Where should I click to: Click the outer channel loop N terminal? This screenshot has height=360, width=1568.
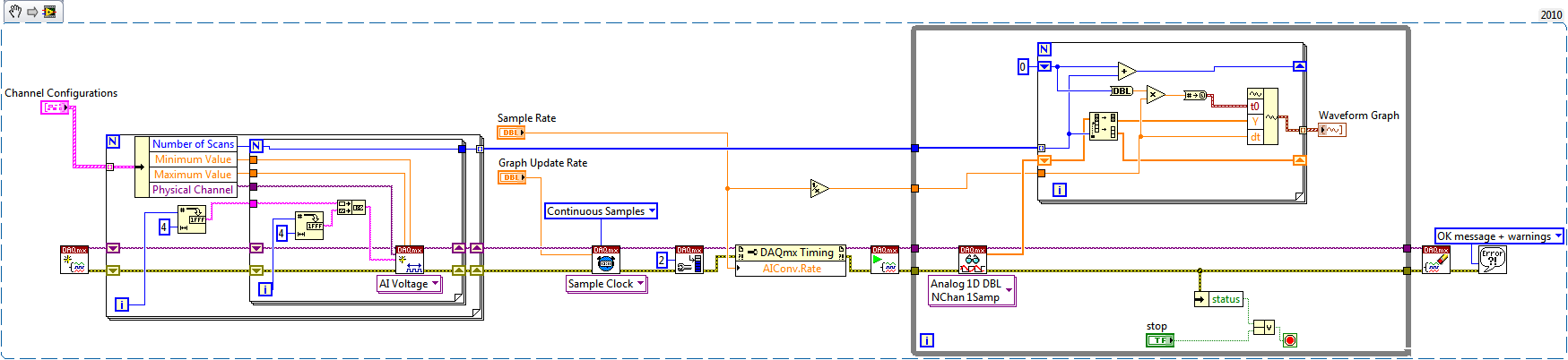(113, 141)
